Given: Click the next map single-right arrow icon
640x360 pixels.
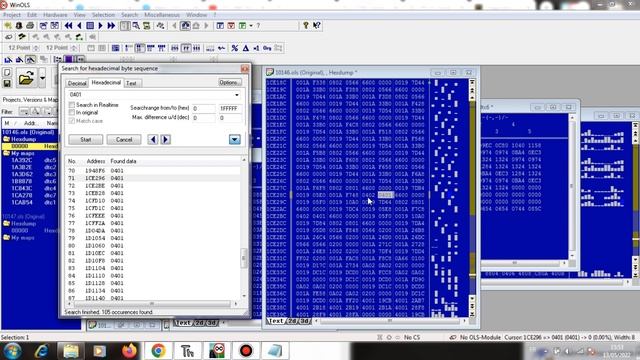Looking at the screenshot, I should click(x=100, y=26).
